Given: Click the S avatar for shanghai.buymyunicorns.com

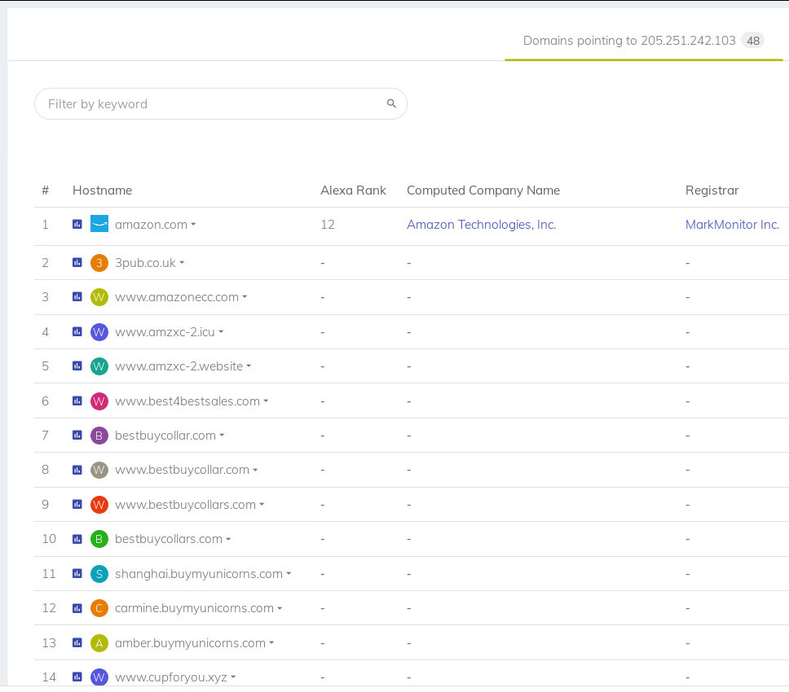Looking at the screenshot, I should 99,574.
